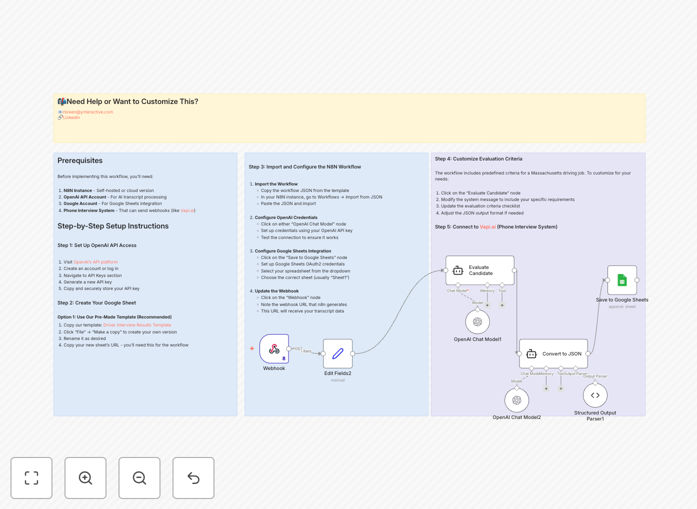Image resolution: width=697 pixels, height=509 pixels.
Task: Click the 'Step 3: Import and Configure the N8N Workflow' text
Action: [305, 167]
